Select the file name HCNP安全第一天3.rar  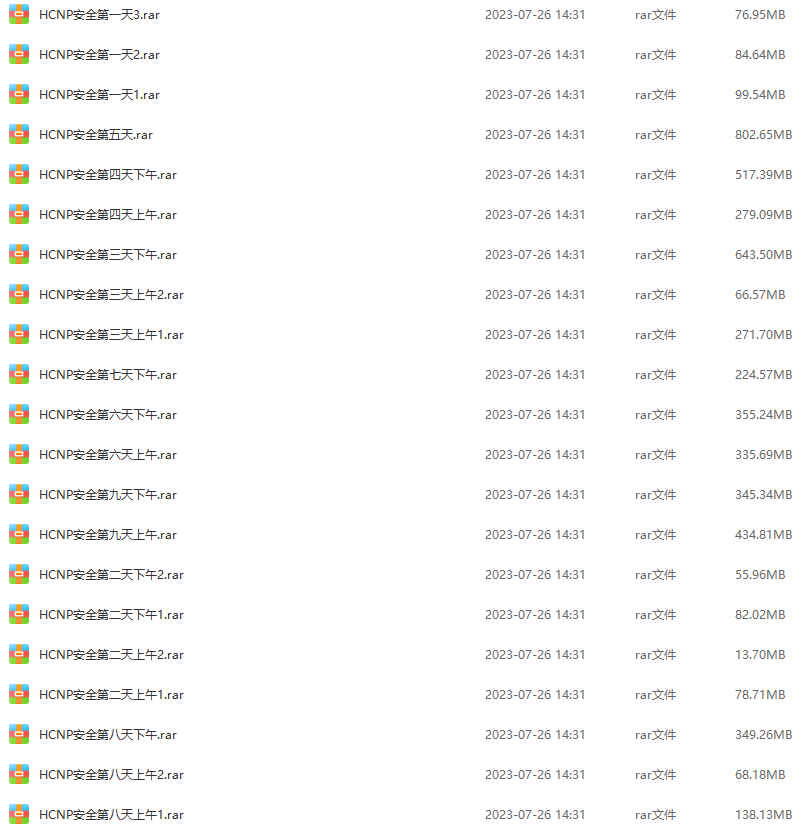(x=99, y=15)
